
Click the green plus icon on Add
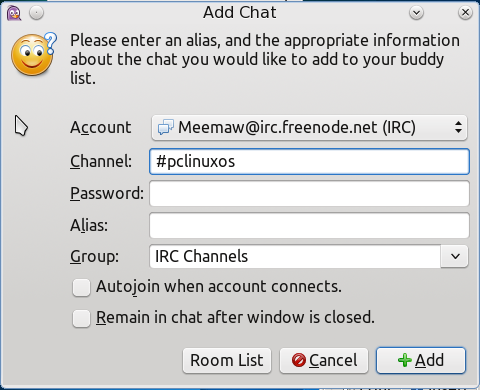405,360
